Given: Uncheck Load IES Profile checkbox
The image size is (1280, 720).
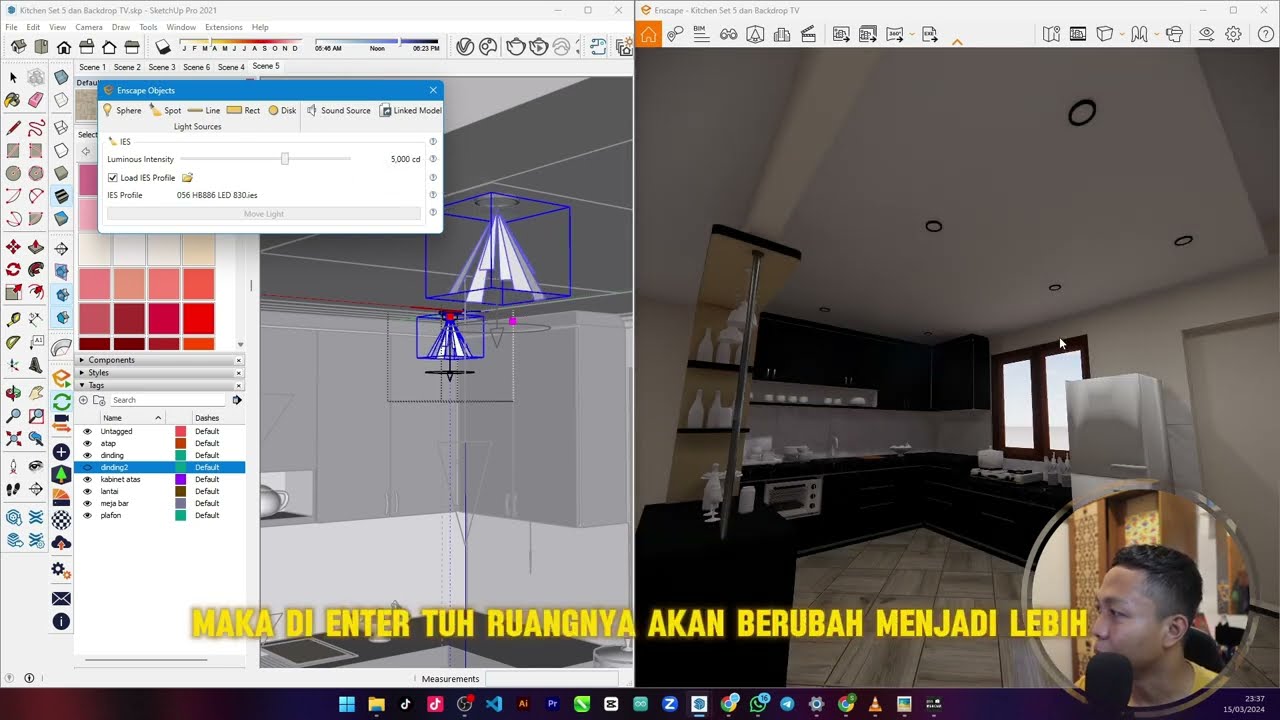Looking at the screenshot, I should [x=113, y=177].
